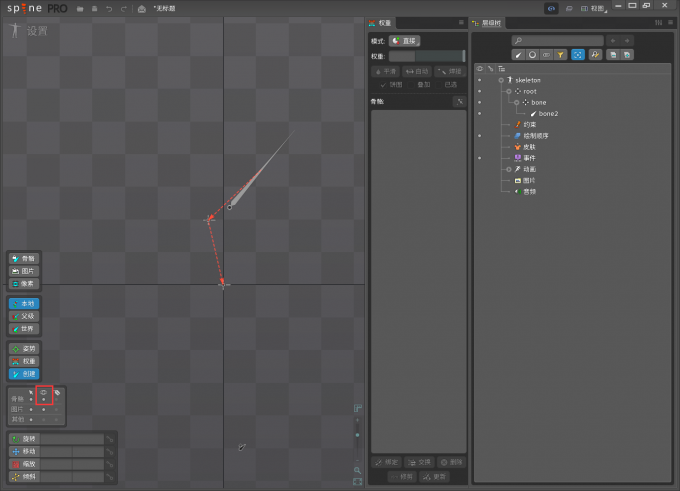Select bone2 in the tree
The image size is (680, 491).
[x=548, y=114]
